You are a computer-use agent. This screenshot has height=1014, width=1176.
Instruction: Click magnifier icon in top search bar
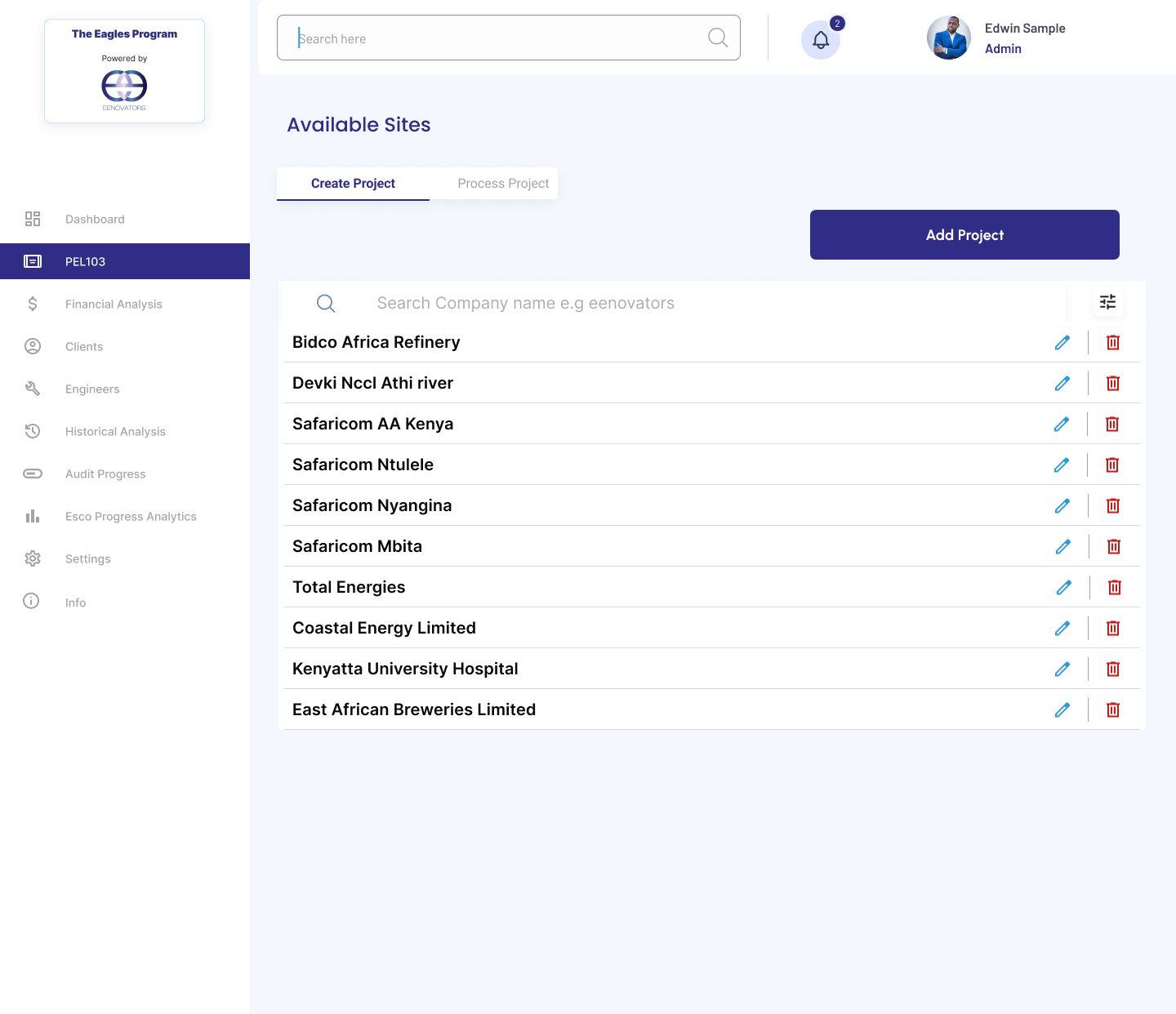(x=718, y=38)
